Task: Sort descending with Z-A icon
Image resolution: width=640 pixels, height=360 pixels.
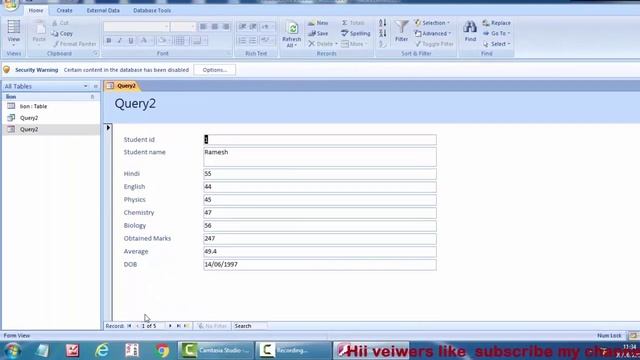Action: (x=382, y=33)
